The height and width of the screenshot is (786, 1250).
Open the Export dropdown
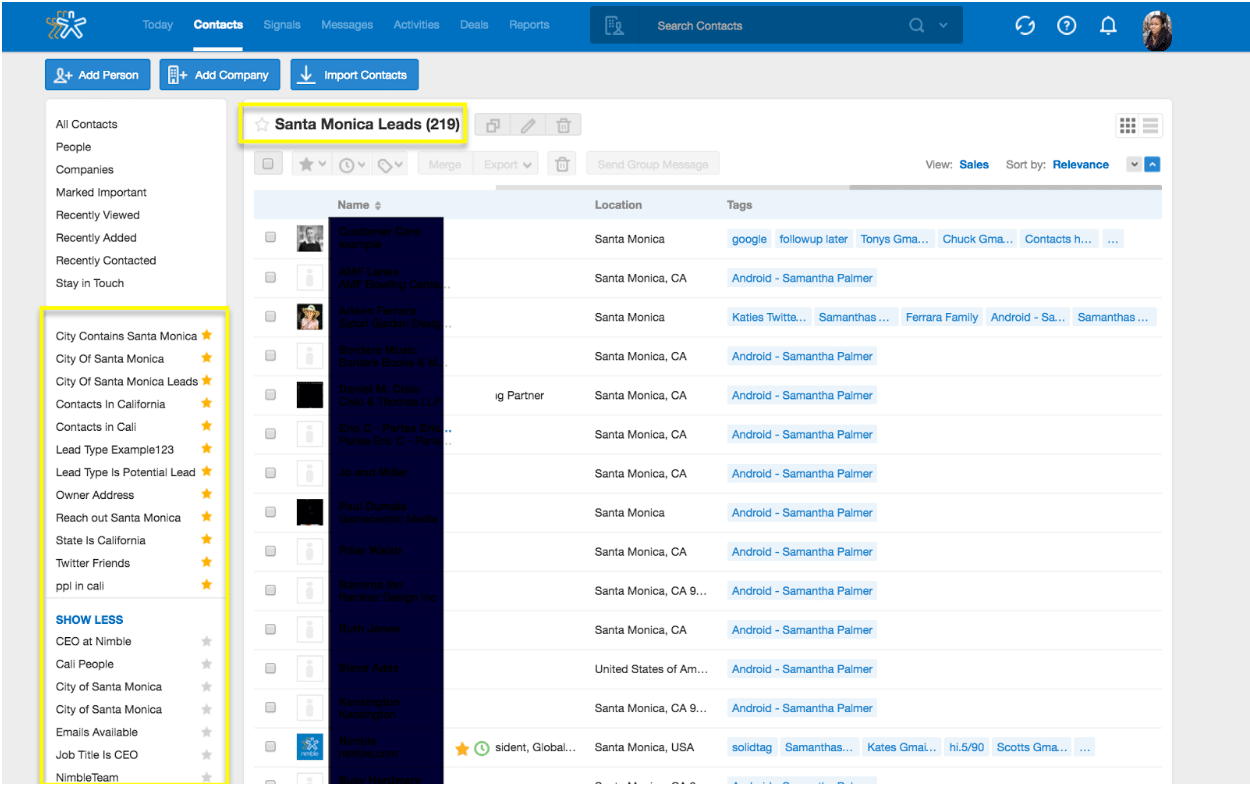click(x=508, y=164)
